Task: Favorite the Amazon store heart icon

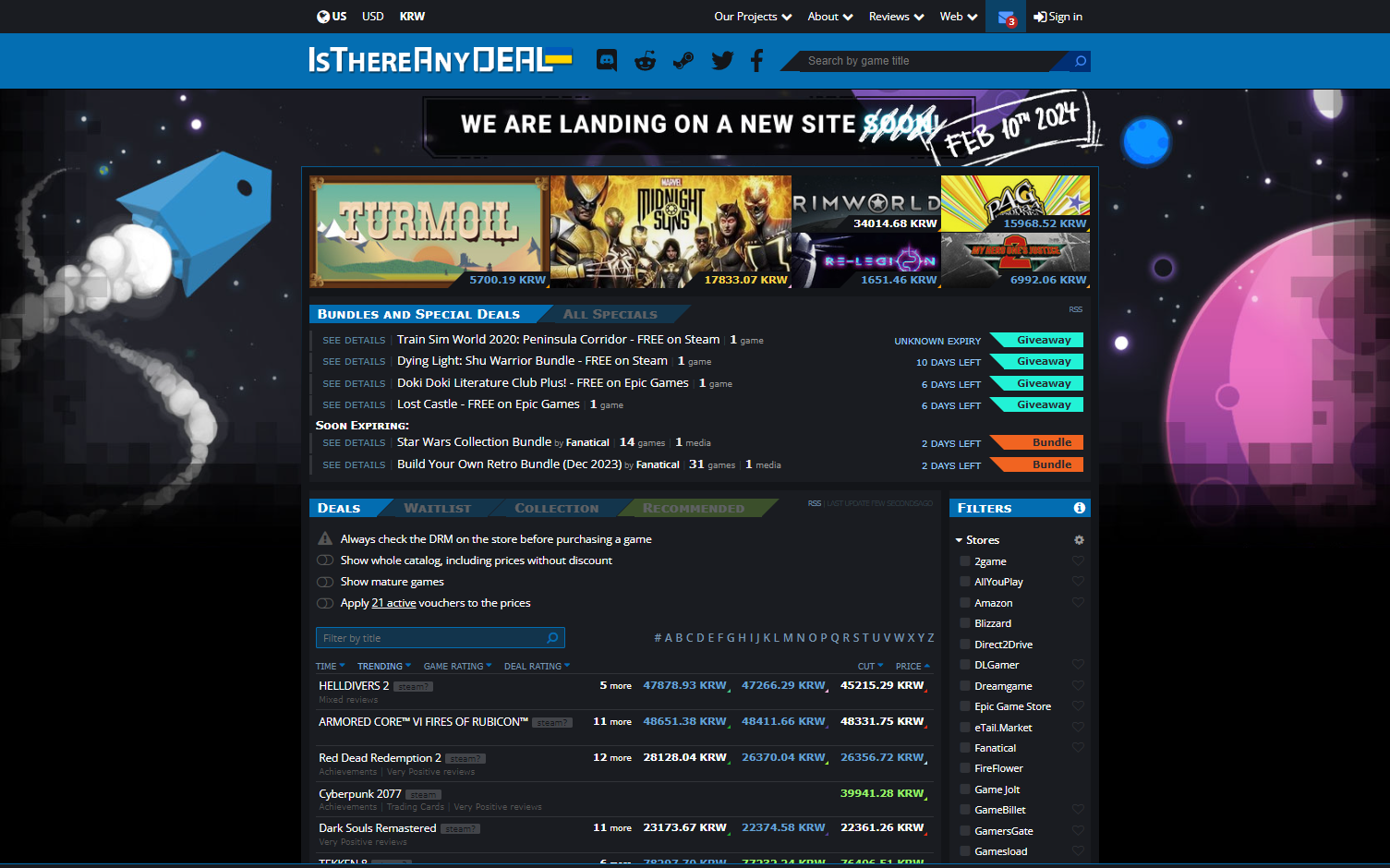Action: [x=1078, y=603]
